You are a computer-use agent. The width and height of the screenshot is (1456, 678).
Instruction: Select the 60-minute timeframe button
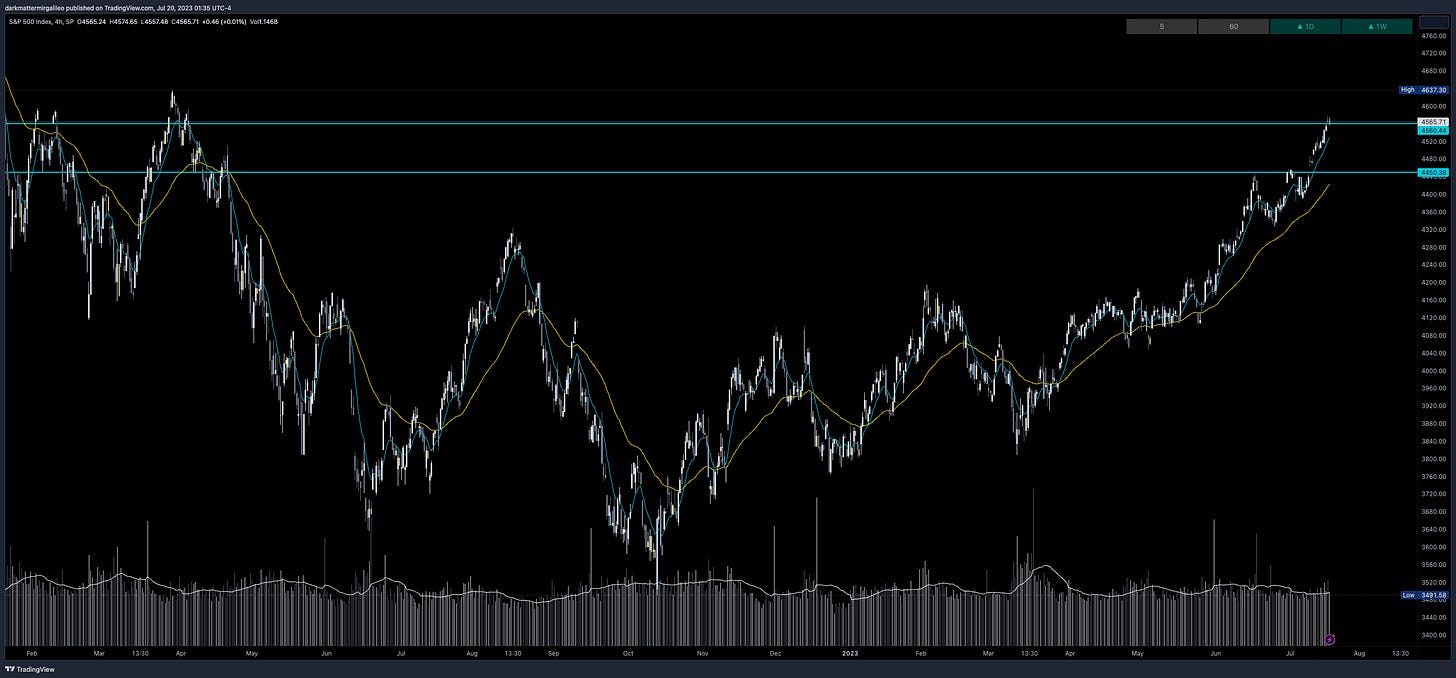pyautogui.click(x=1233, y=26)
